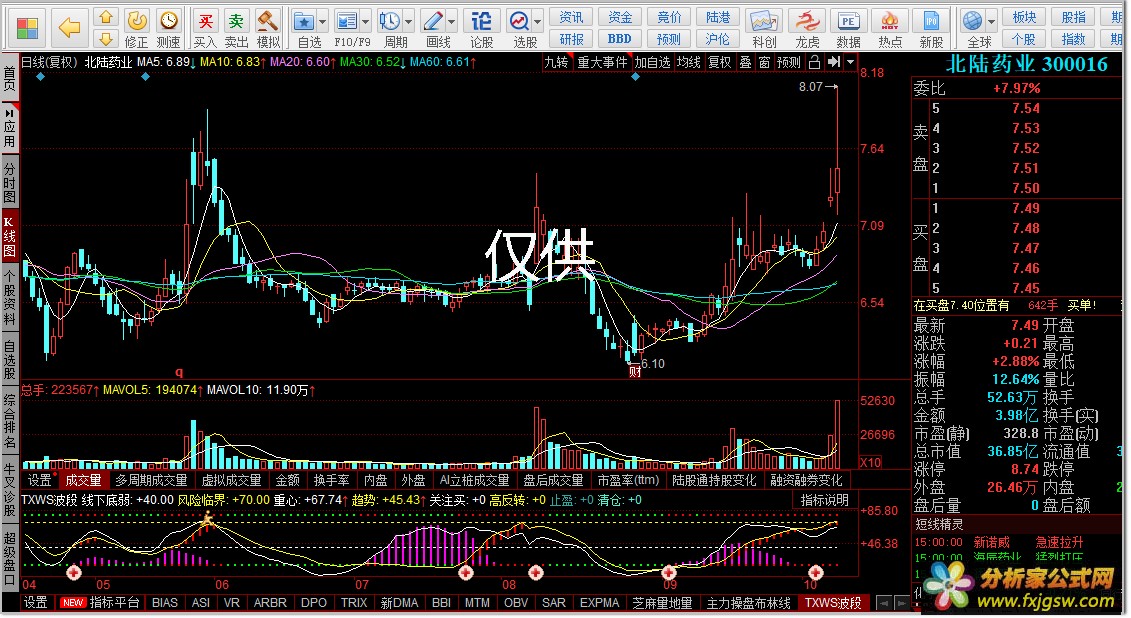Open the 数据 PE data icon
The height and width of the screenshot is (618, 1131).
coord(848,28)
